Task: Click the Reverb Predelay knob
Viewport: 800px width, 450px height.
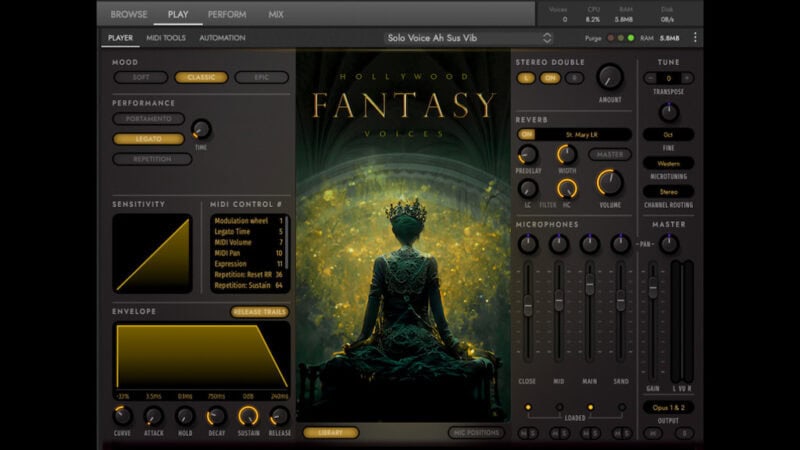Action: 527,155
